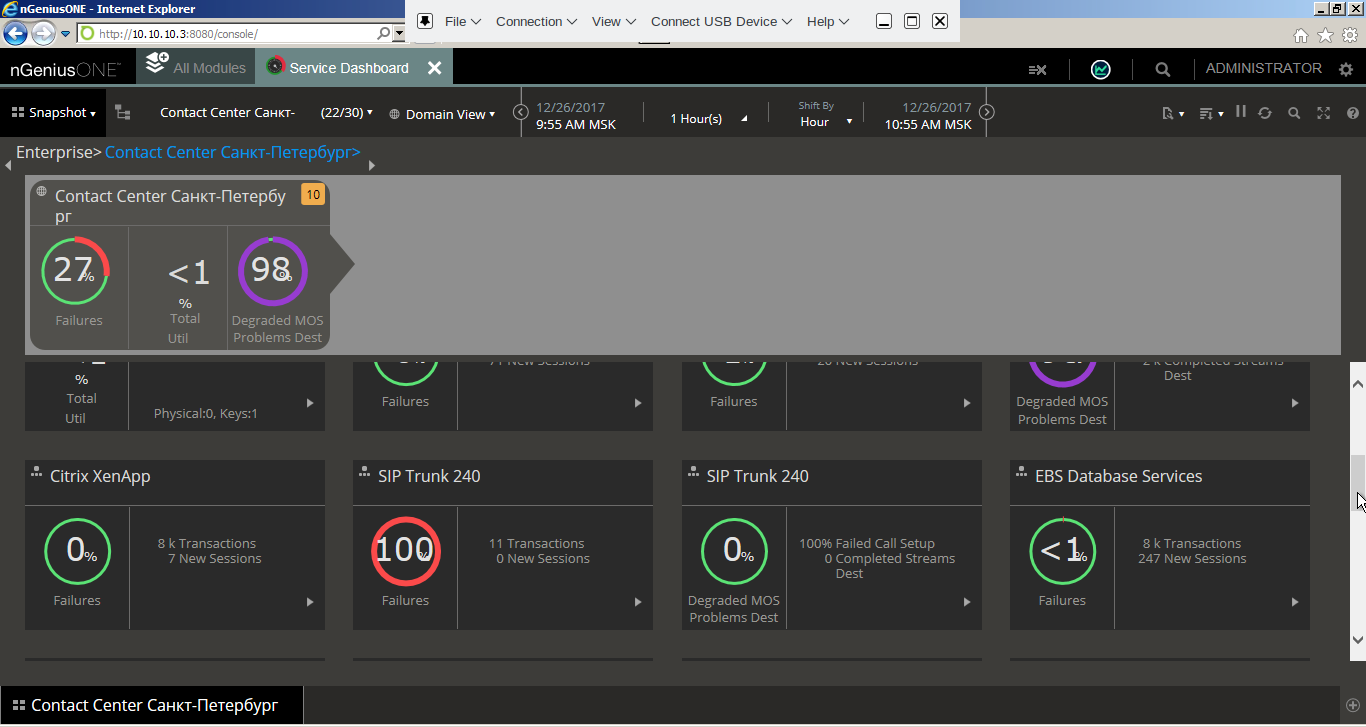Image resolution: width=1366 pixels, height=727 pixels.
Task: Click the service hierarchy tree icon
Action: click(122, 113)
